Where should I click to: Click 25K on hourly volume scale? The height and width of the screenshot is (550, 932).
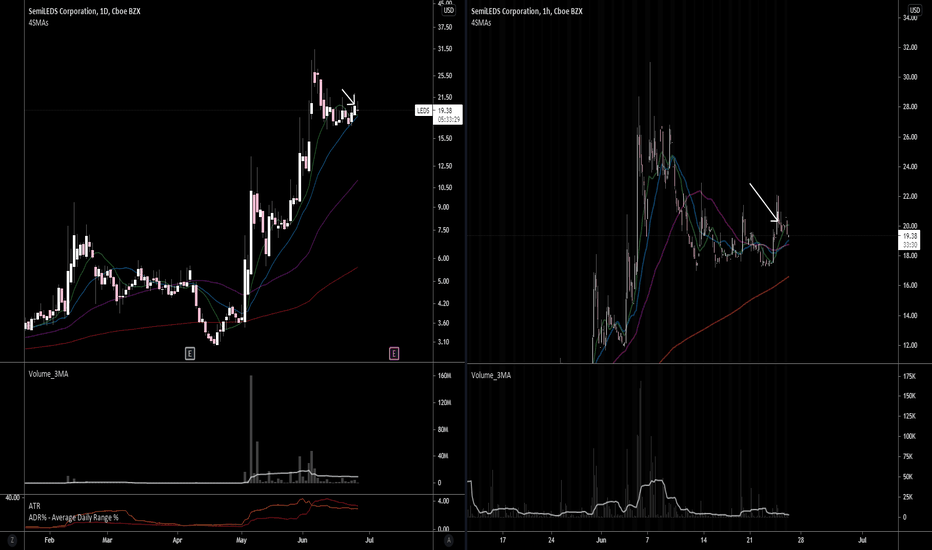click(x=908, y=496)
